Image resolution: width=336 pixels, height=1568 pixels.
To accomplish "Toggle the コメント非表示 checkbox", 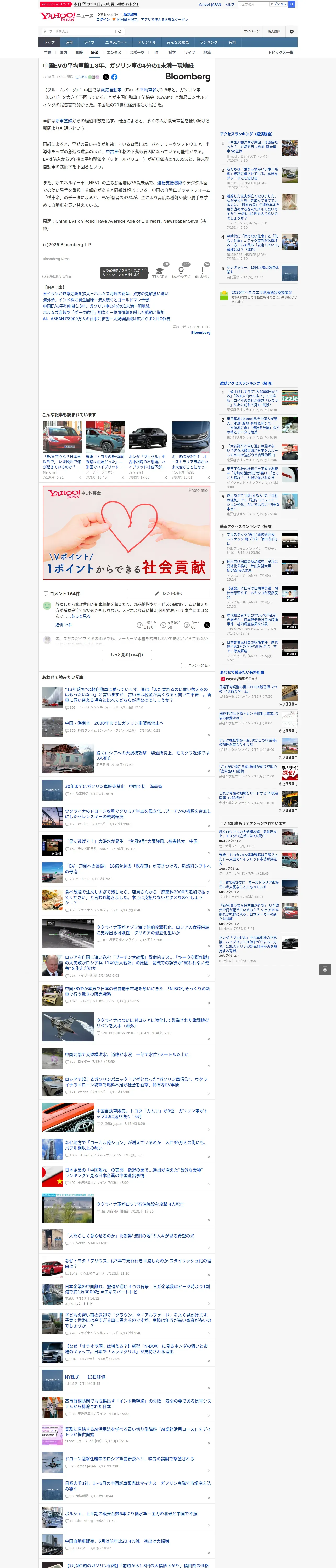I will pyautogui.click(x=183, y=665).
